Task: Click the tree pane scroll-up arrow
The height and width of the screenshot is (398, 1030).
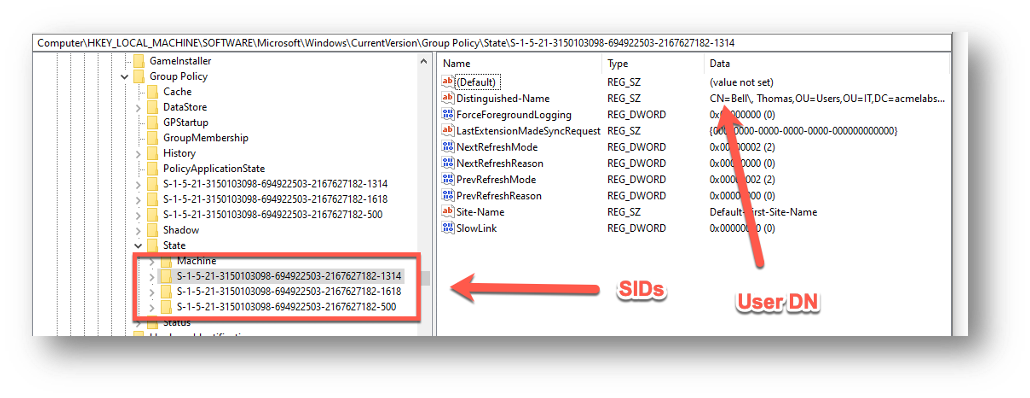Action: click(424, 61)
